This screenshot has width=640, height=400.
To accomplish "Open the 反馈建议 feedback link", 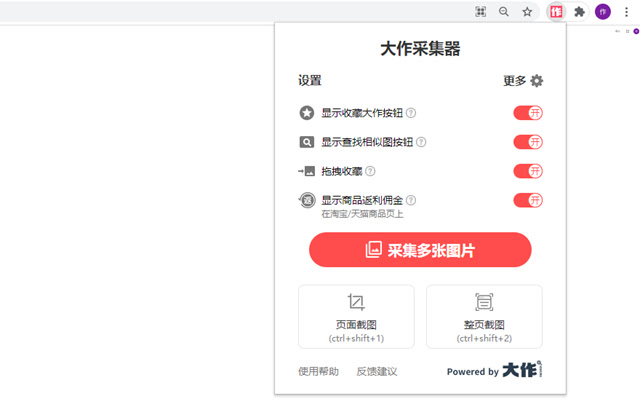I will click(x=377, y=371).
